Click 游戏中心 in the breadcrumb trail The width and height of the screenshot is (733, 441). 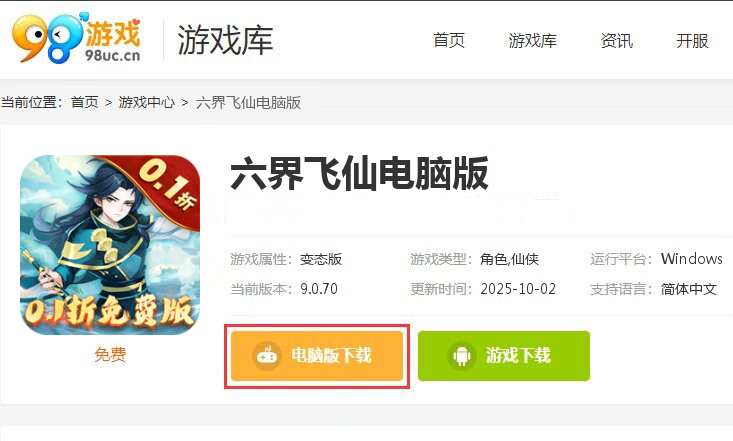(146, 102)
